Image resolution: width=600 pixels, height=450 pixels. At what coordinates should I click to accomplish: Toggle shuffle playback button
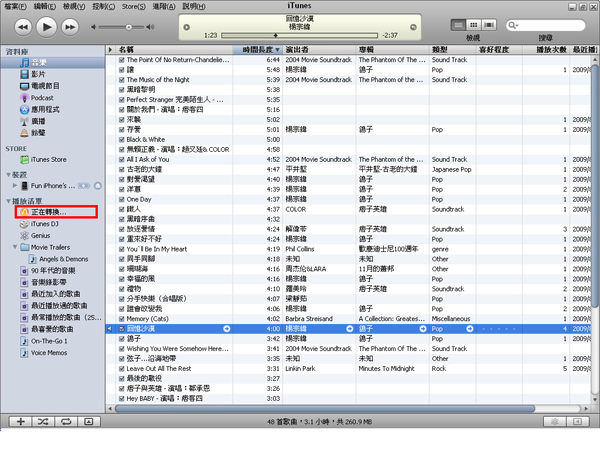(x=43, y=421)
